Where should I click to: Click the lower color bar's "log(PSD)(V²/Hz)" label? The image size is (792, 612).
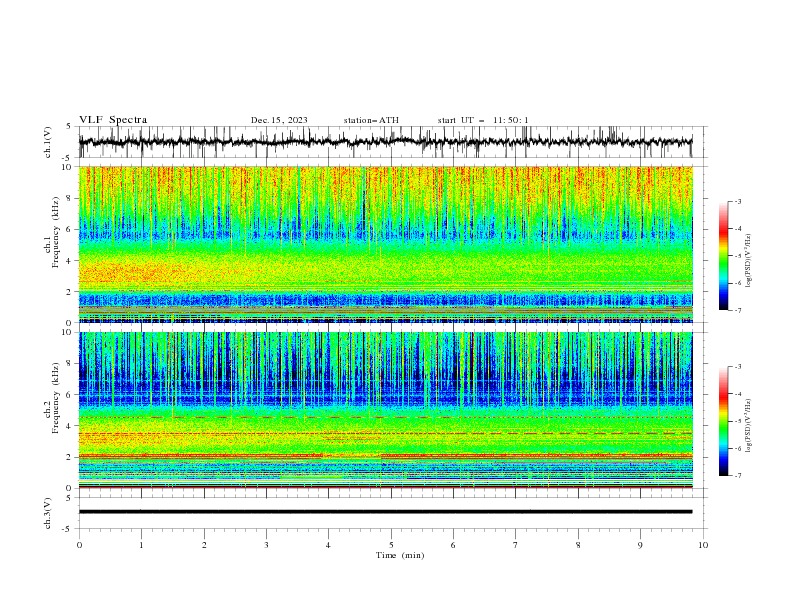pyautogui.click(x=749, y=426)
